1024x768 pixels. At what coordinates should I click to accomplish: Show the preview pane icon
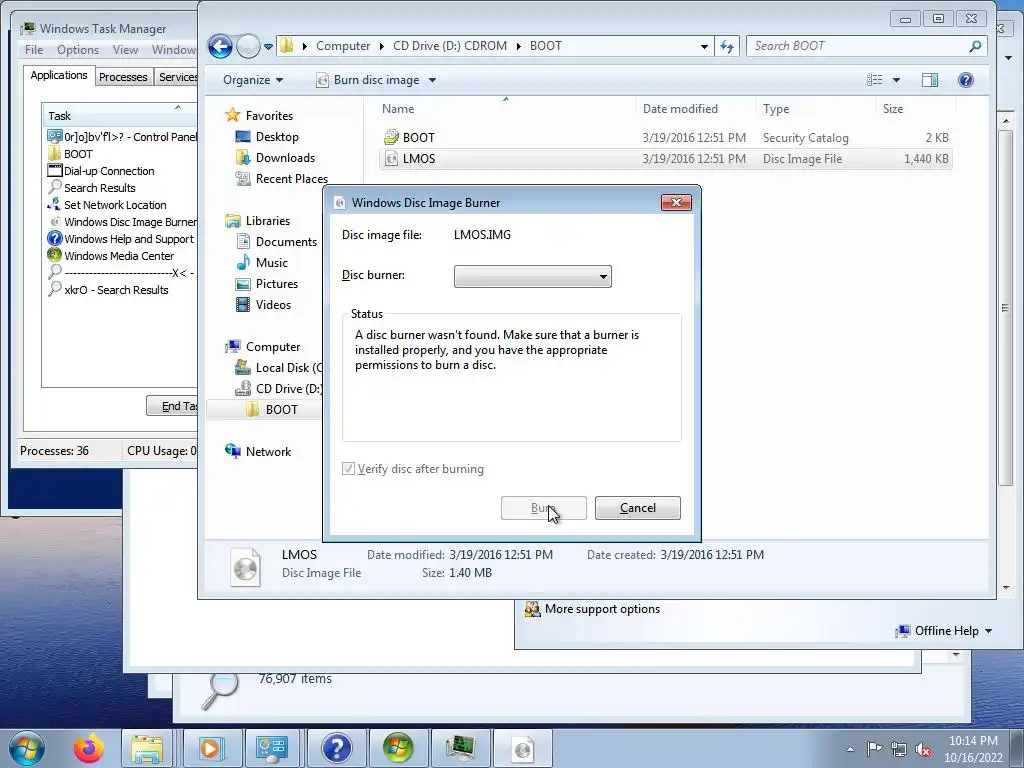(930, 80)
